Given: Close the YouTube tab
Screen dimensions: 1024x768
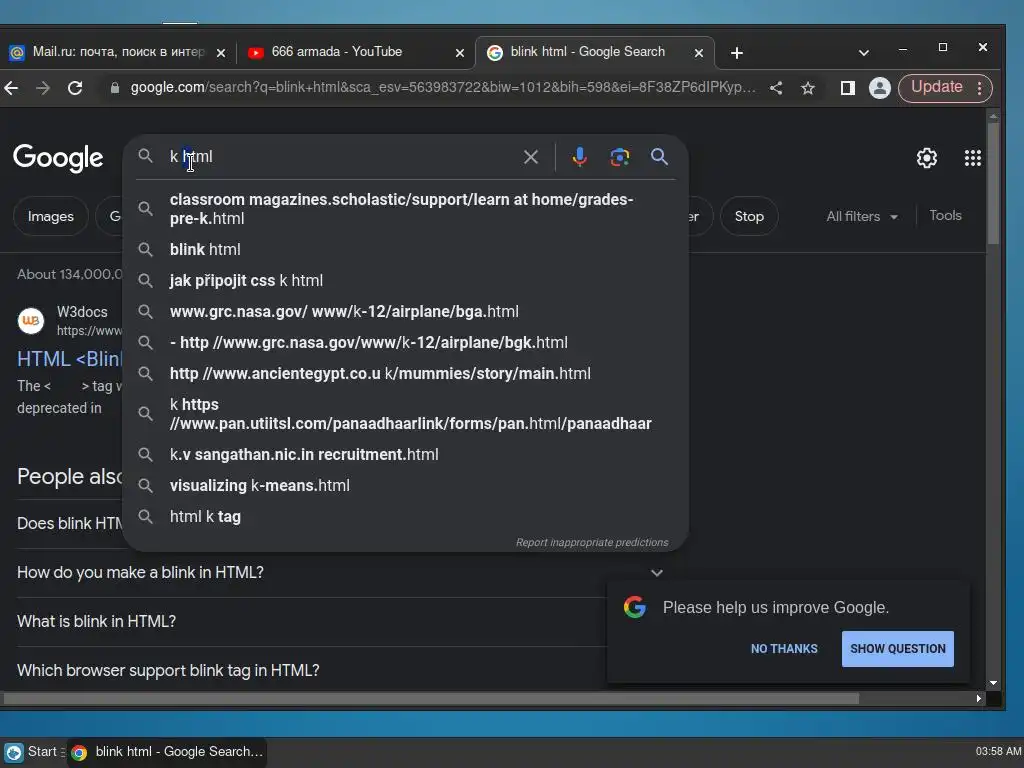Looking at the screenshot, I should tap(460, 53).
